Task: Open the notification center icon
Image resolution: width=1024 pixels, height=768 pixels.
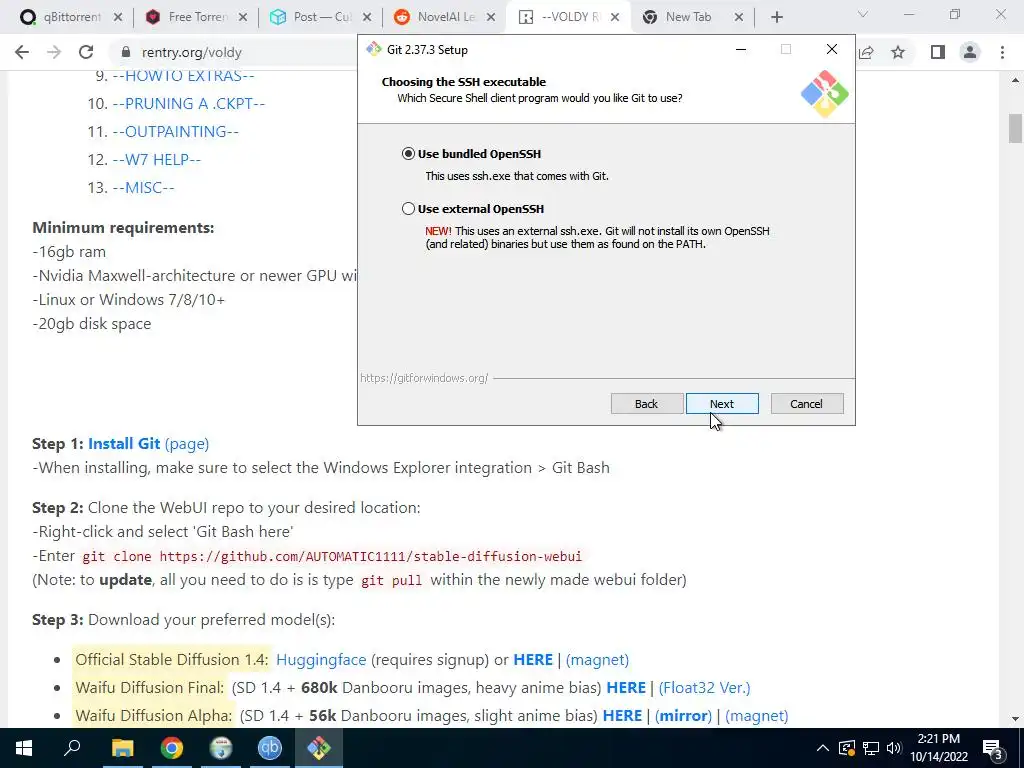Action: coord(992,748)
